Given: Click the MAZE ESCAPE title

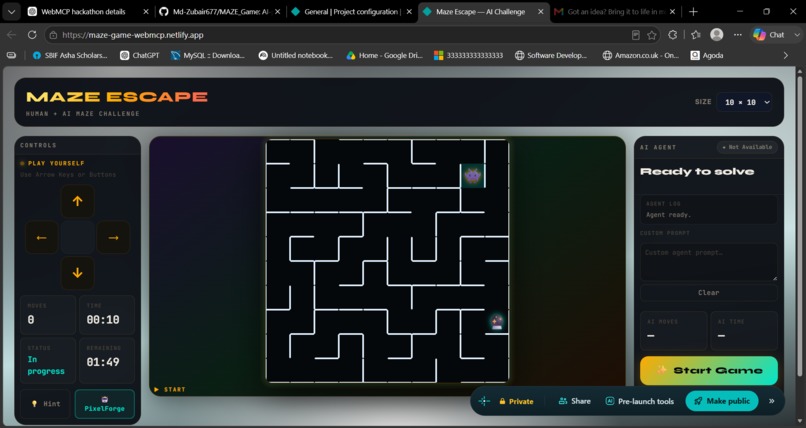Looking at the screenshot, I should point(117,97).
